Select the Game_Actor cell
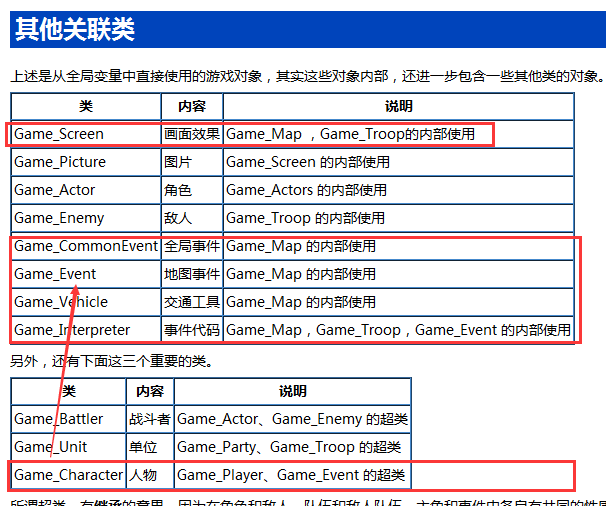 tap(86, 190)
